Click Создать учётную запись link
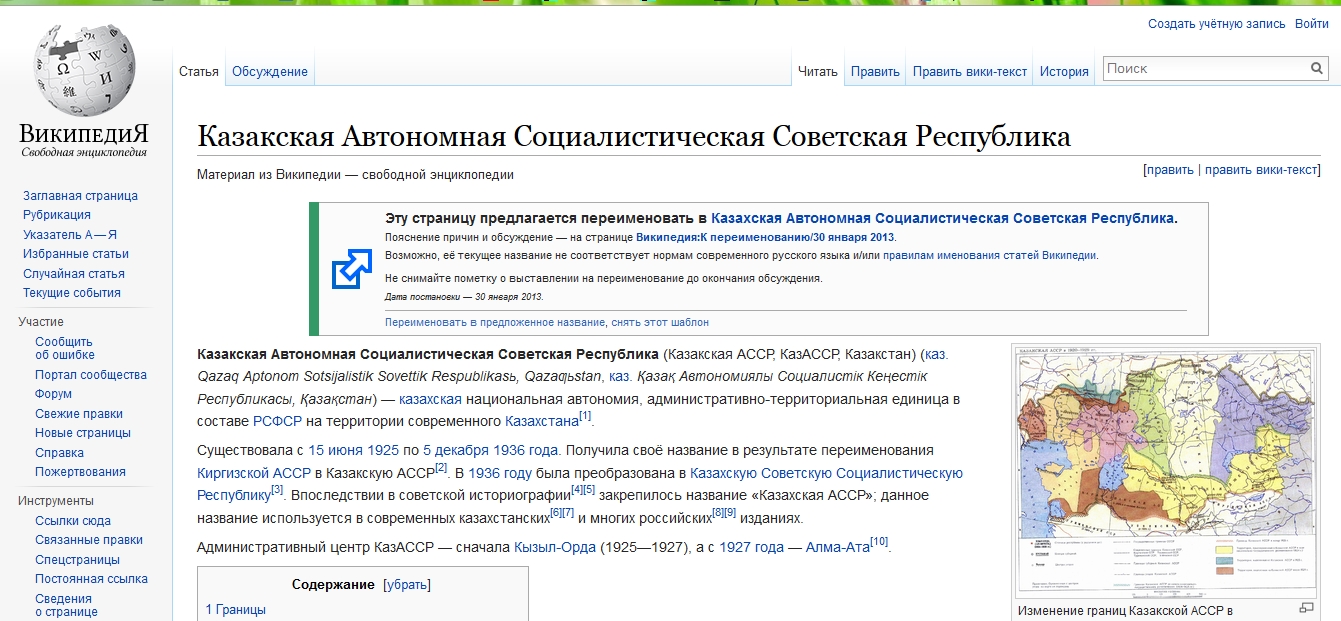 click(x=1215, y=24)
